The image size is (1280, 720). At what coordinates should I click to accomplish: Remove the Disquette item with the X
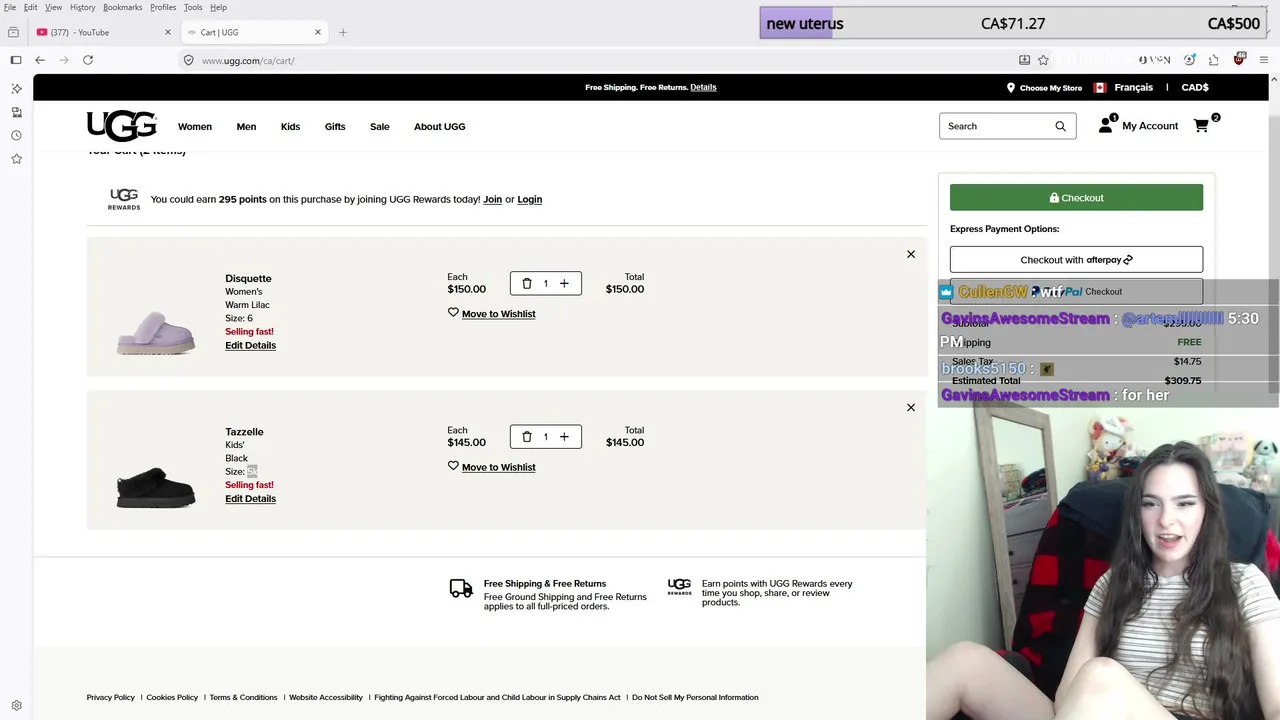pos(911,254)
